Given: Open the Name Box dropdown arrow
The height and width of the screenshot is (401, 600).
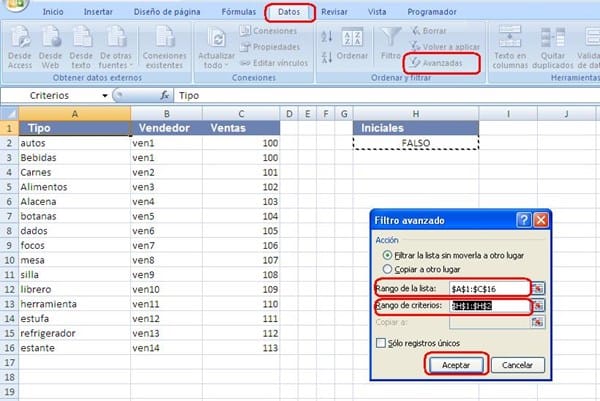Looking at the screenshot, I should pyautogui.click(x=104, y=96).
